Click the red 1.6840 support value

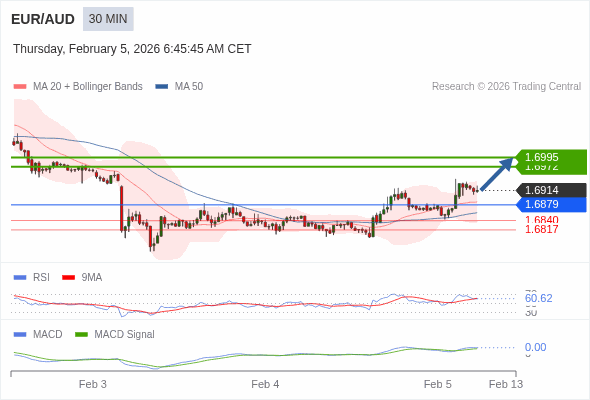541,220
